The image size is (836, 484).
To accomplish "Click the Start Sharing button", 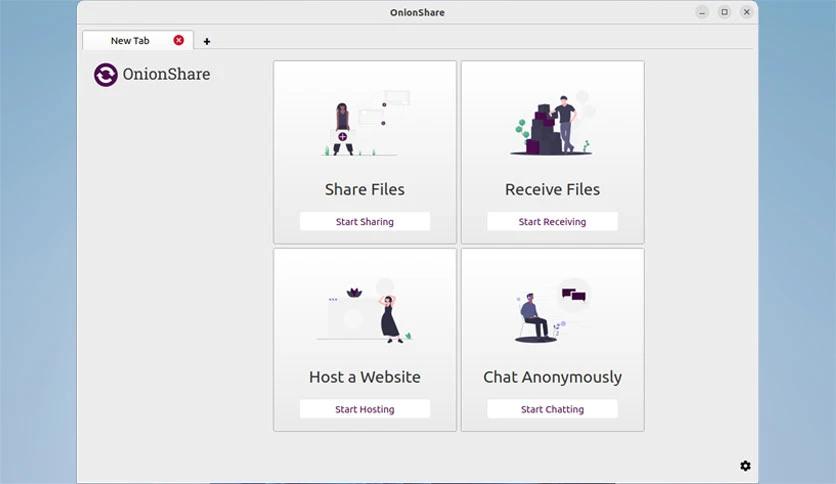I will (365, 222).
